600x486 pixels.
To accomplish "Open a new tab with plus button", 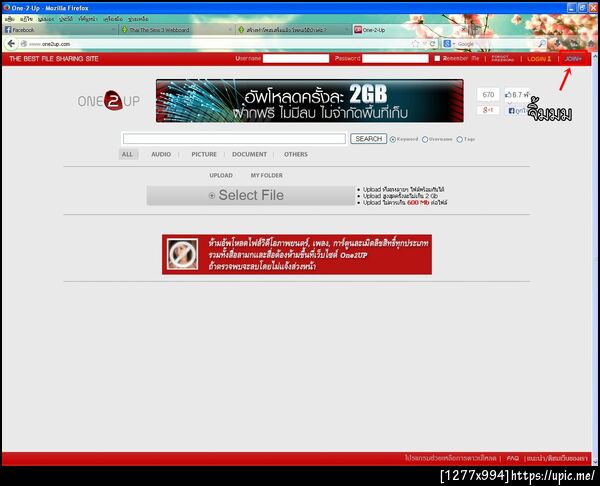I will click(x=476, y=29).
